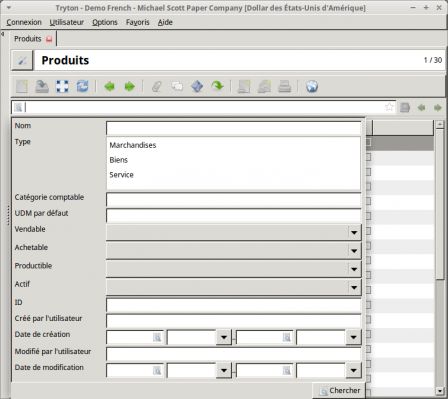Bookmark this filter with the star icon
Image resolution: width=448 pixels, height=399 pixels.
click(x=389, y=107)
